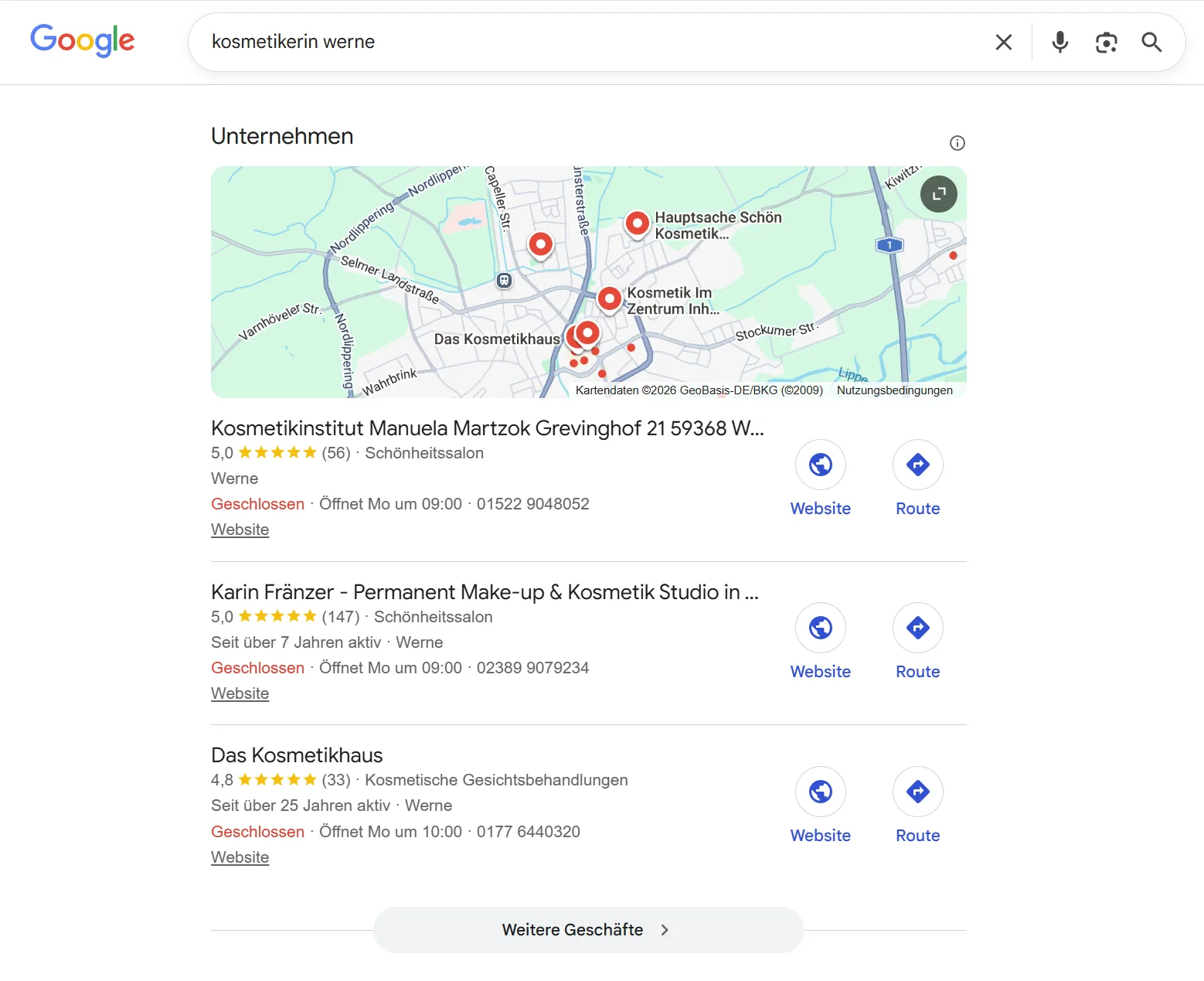Click phone number 02389 9079234
Viewport: 1204px width, 981px height.
pos(533,668)
